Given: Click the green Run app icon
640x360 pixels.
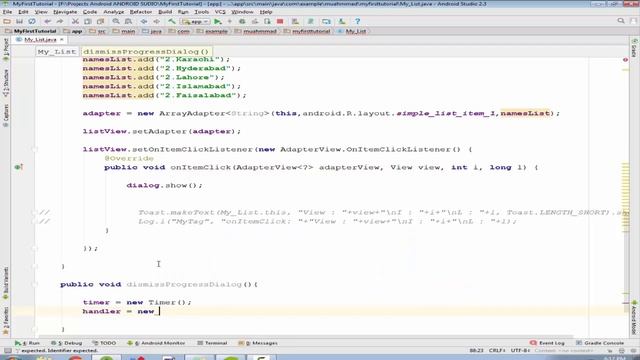Looking at the screenshot, I should coord(218,21).
